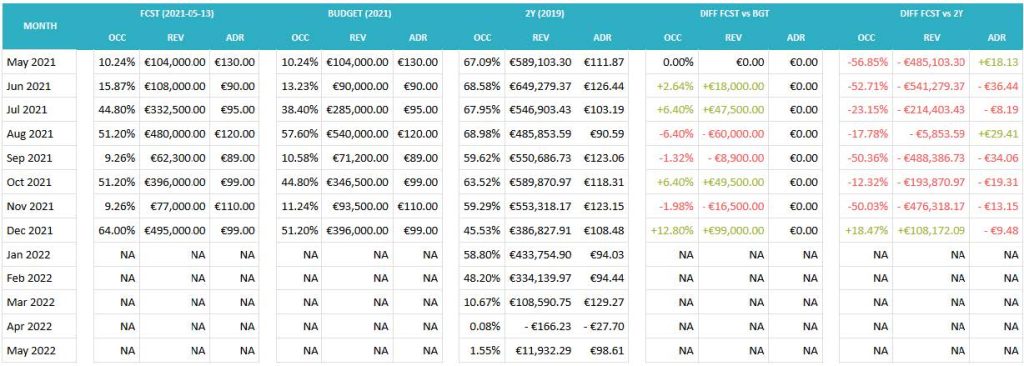The height and width of the screenshot is (366, 1024).
Task: Click the DIFF FCST vs BGT header
Action: [x=734, y=13]
